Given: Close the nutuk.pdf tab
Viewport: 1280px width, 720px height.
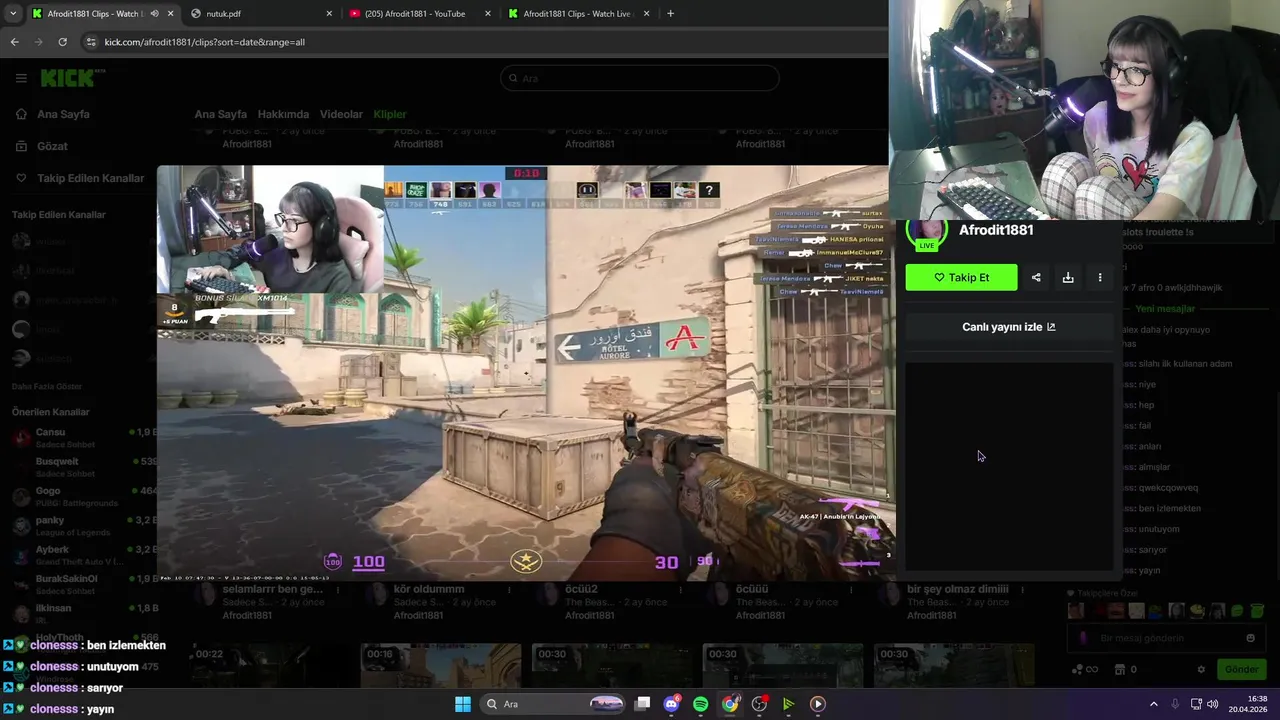Looking at the screenshot, I should tap(329, 14).
